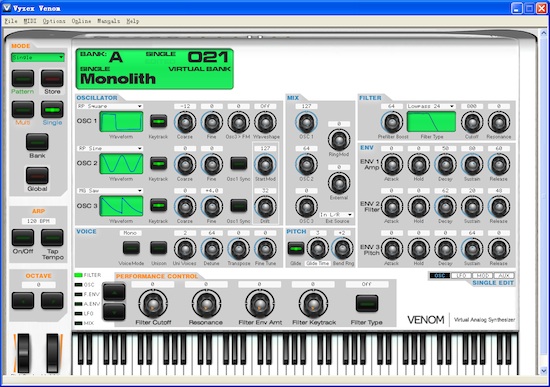550x387 pixels.
Task: Click the filter type curve display
Action: pos(431,121)
